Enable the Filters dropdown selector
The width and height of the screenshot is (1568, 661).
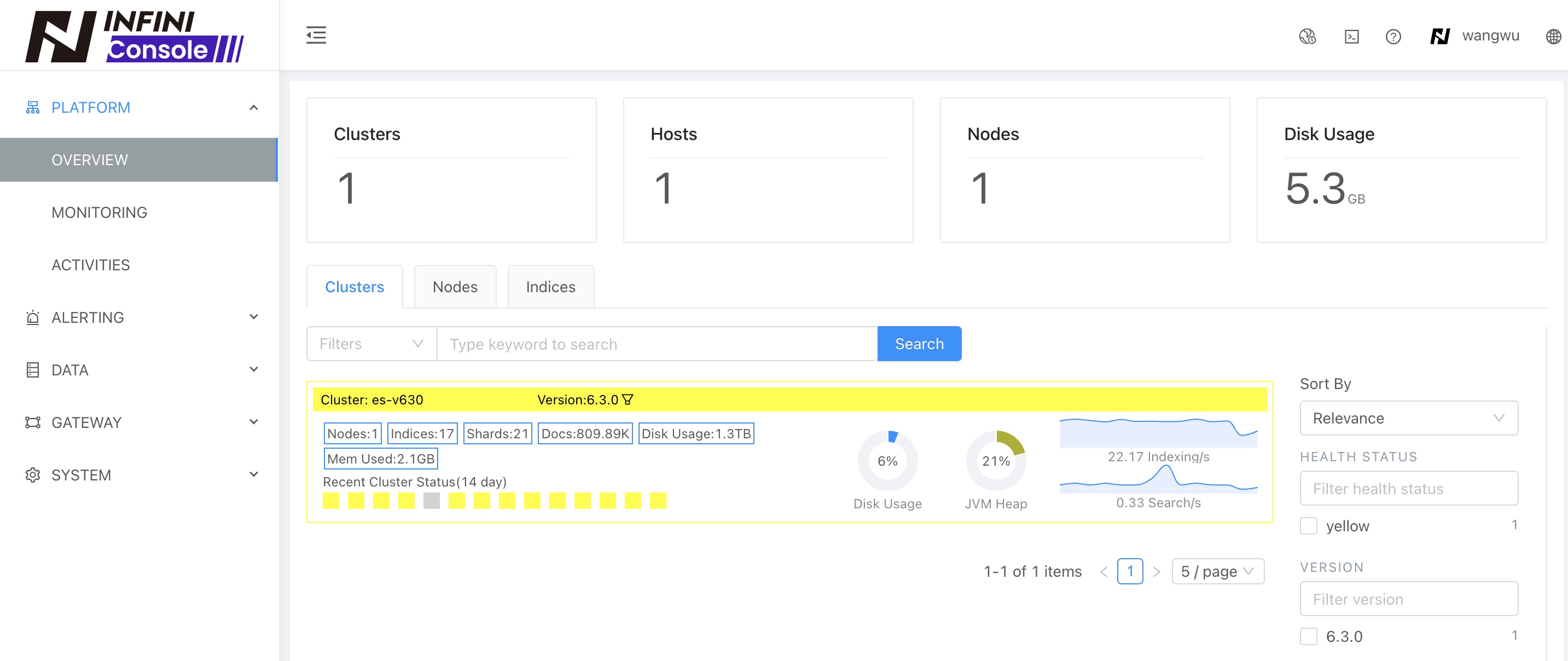pyautogui.click(x=370, y=343)
